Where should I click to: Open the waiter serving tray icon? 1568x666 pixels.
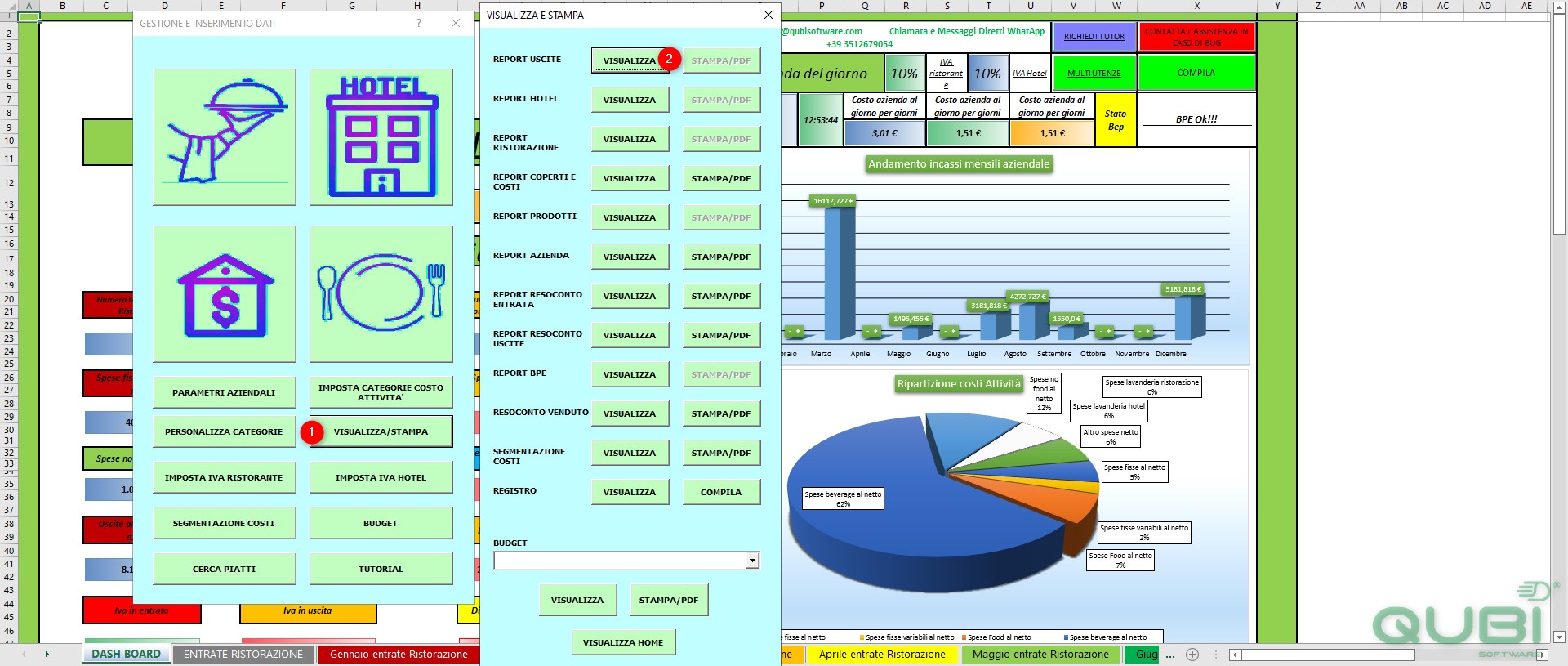(225, 136)
